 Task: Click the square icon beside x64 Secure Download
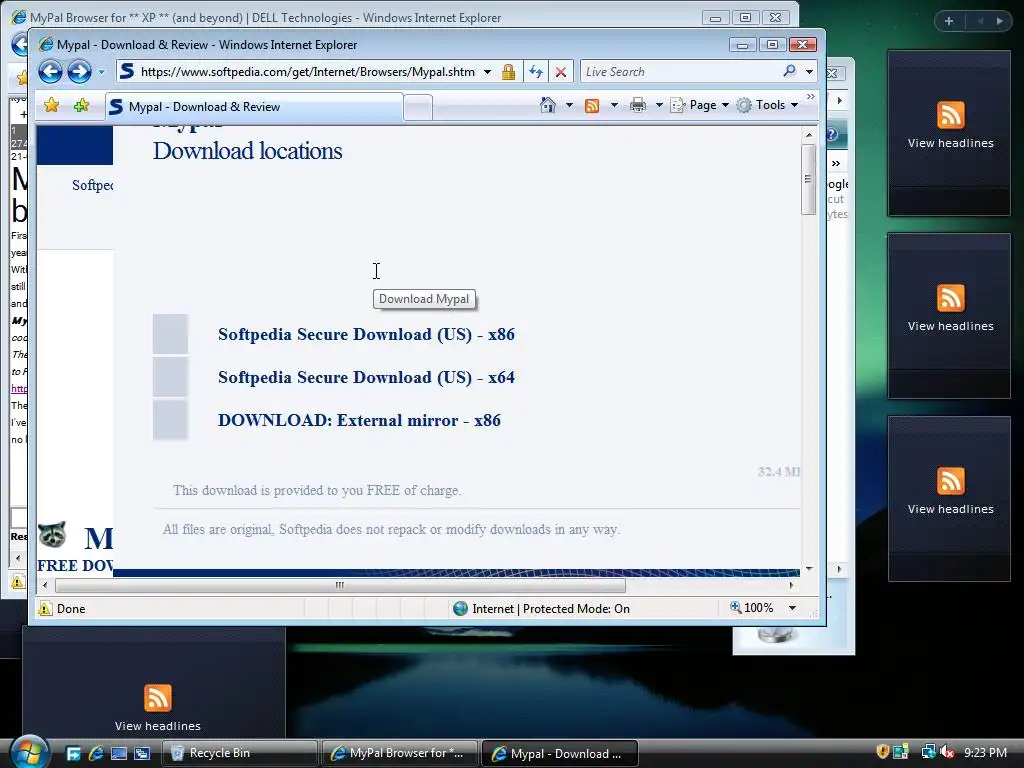tap(170, 377)
